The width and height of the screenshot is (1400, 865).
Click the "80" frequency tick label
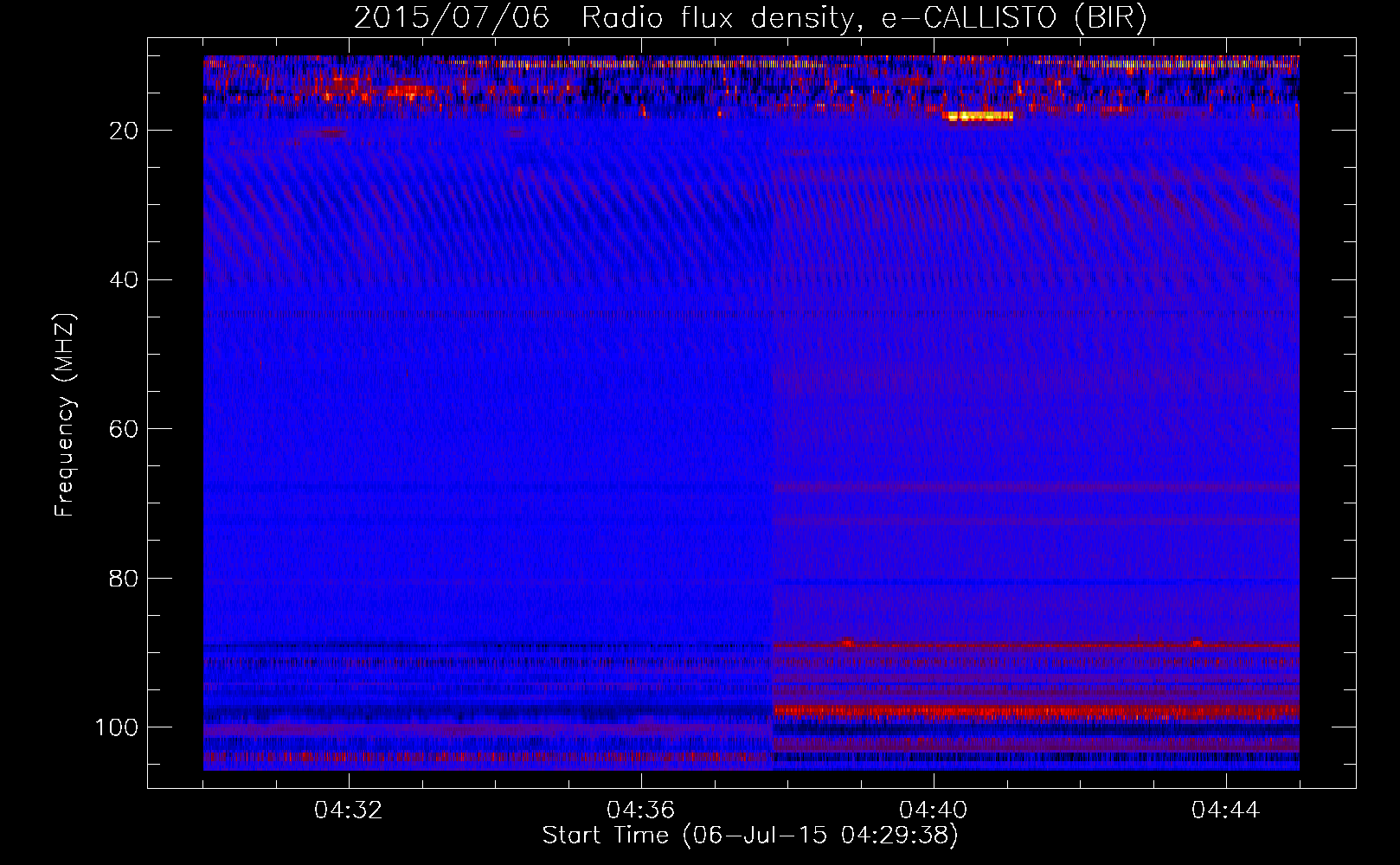point(125,579)
